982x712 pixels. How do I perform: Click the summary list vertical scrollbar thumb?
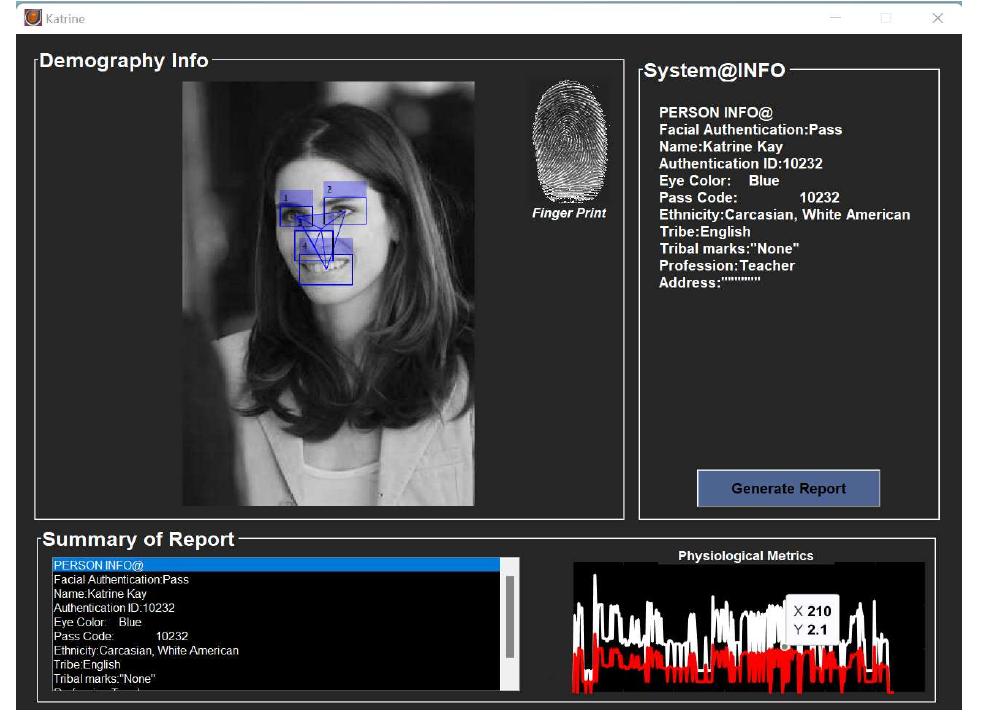(x=510, y=617)
